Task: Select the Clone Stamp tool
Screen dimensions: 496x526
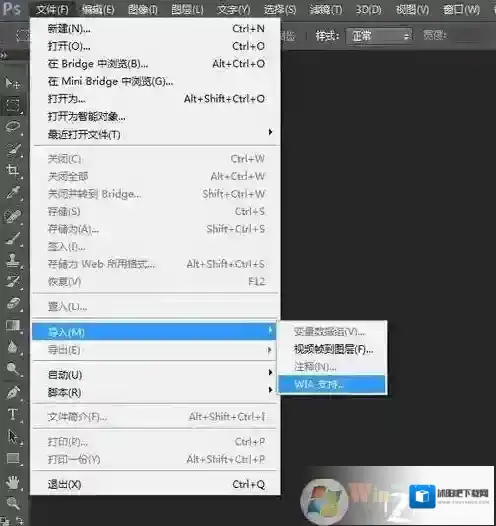Action: pos(13,260)
